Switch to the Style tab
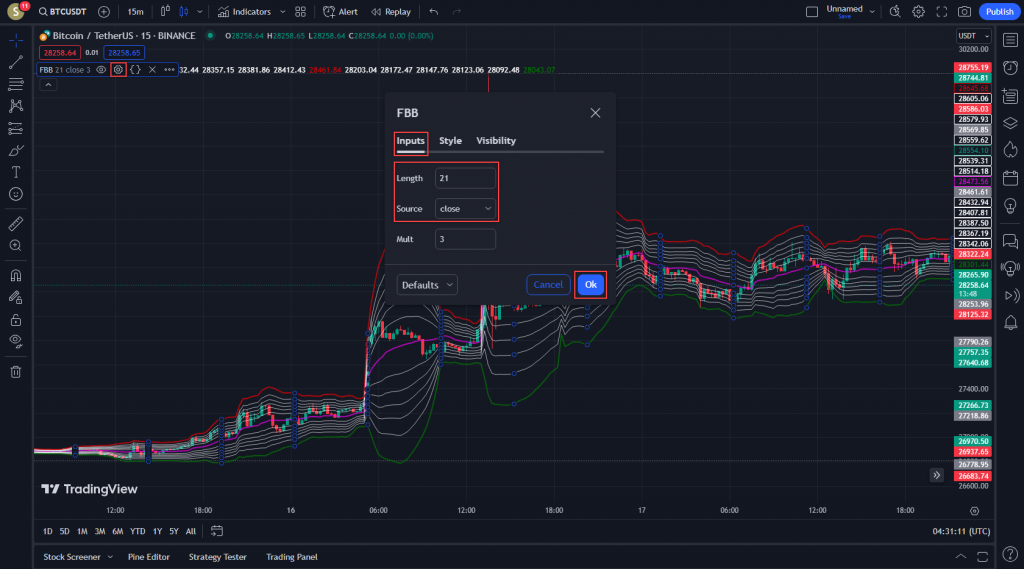This screenshot has width=1024, height=569. 451,141
